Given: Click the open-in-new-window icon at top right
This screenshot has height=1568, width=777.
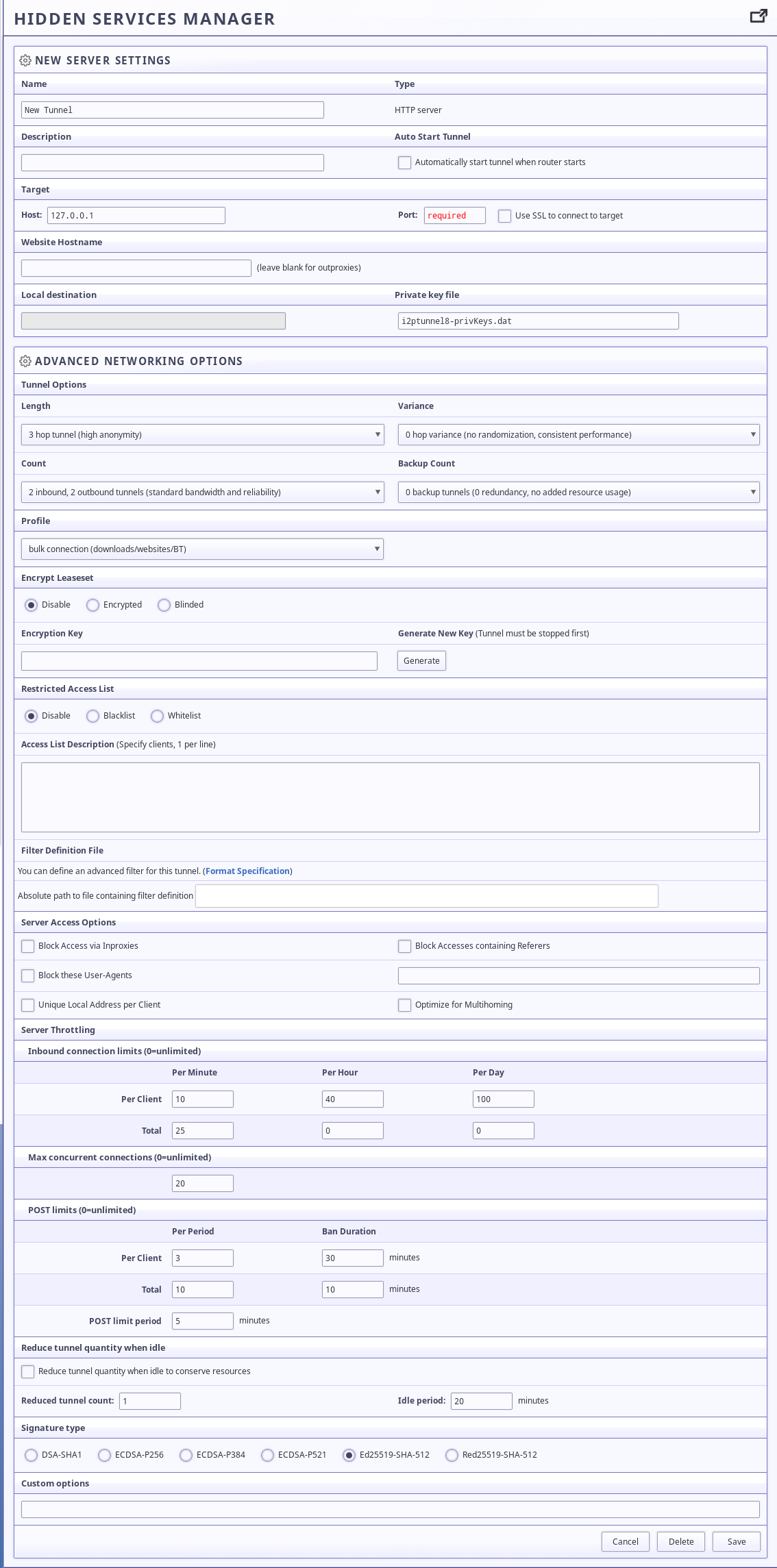Looking at the screenshot, I should pyautogui.click(x=758, y=16).
